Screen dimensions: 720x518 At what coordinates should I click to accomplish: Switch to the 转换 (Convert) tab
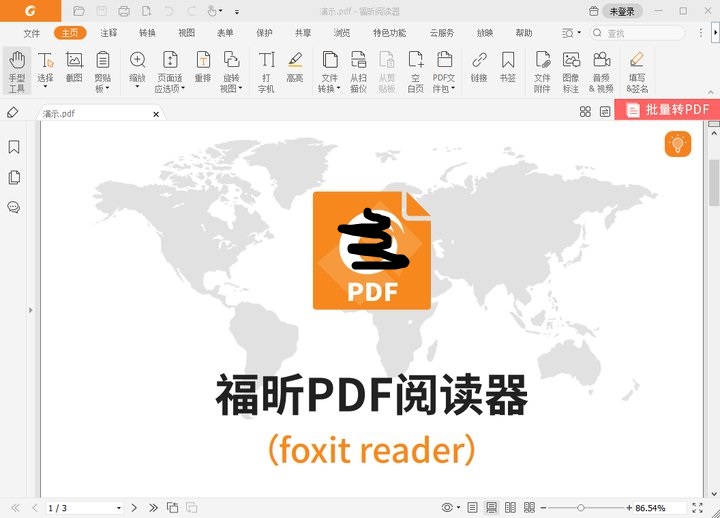click(147, 33)
